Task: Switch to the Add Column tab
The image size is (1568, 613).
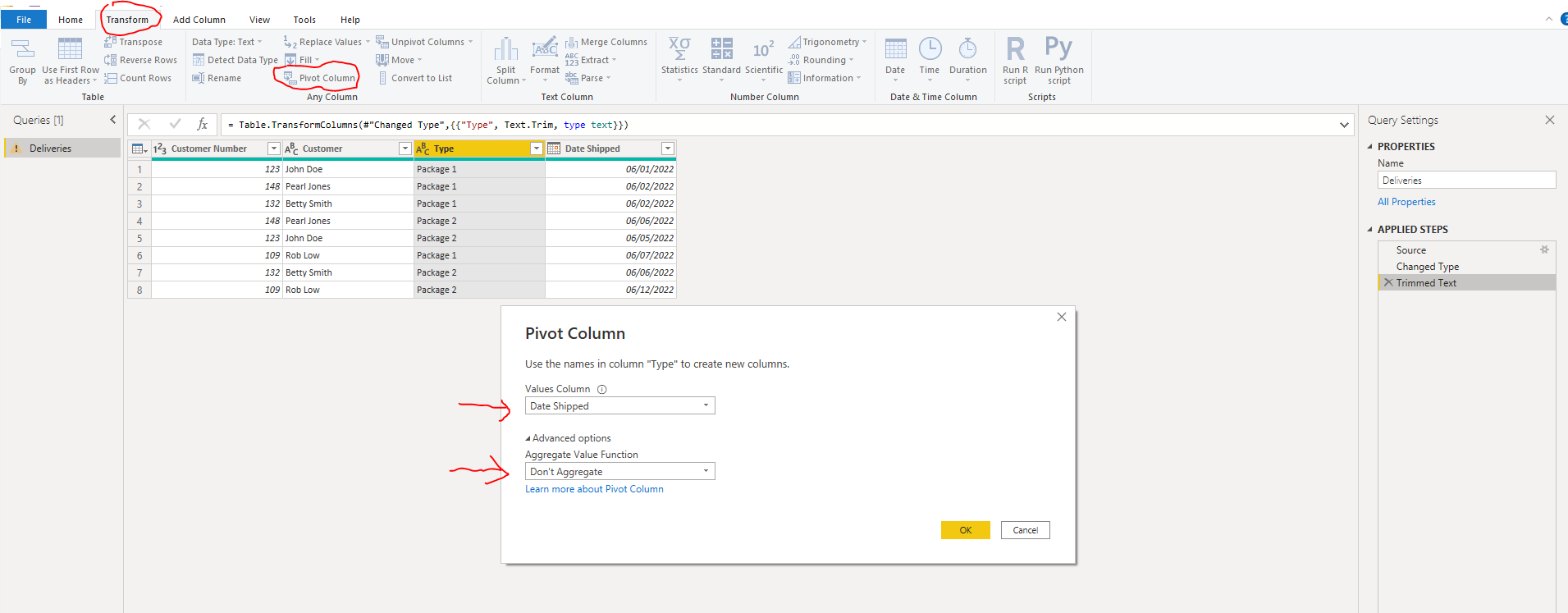Action: (x=199, y=20)
